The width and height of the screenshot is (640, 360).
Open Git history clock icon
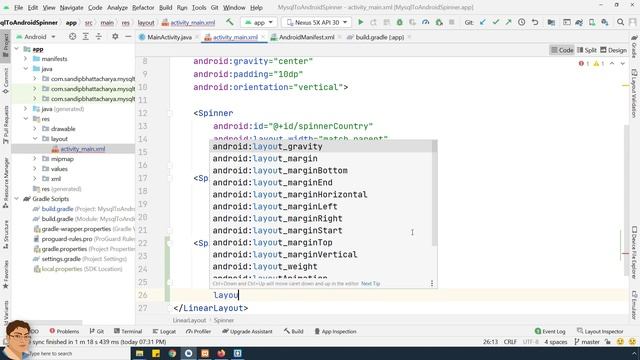coord(522,22)
